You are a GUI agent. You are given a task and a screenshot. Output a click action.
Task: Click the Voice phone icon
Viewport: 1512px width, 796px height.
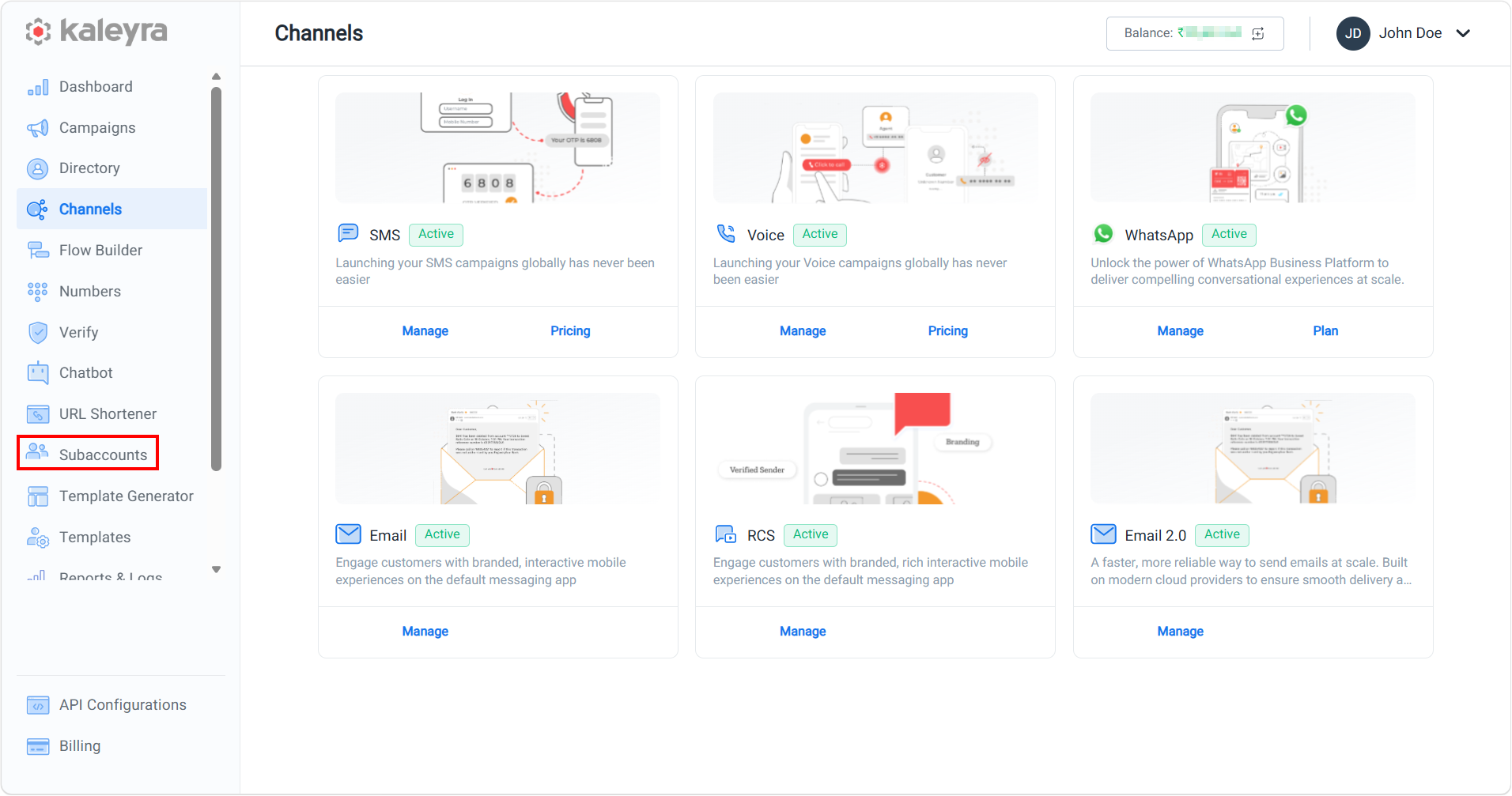click(726, 233)
